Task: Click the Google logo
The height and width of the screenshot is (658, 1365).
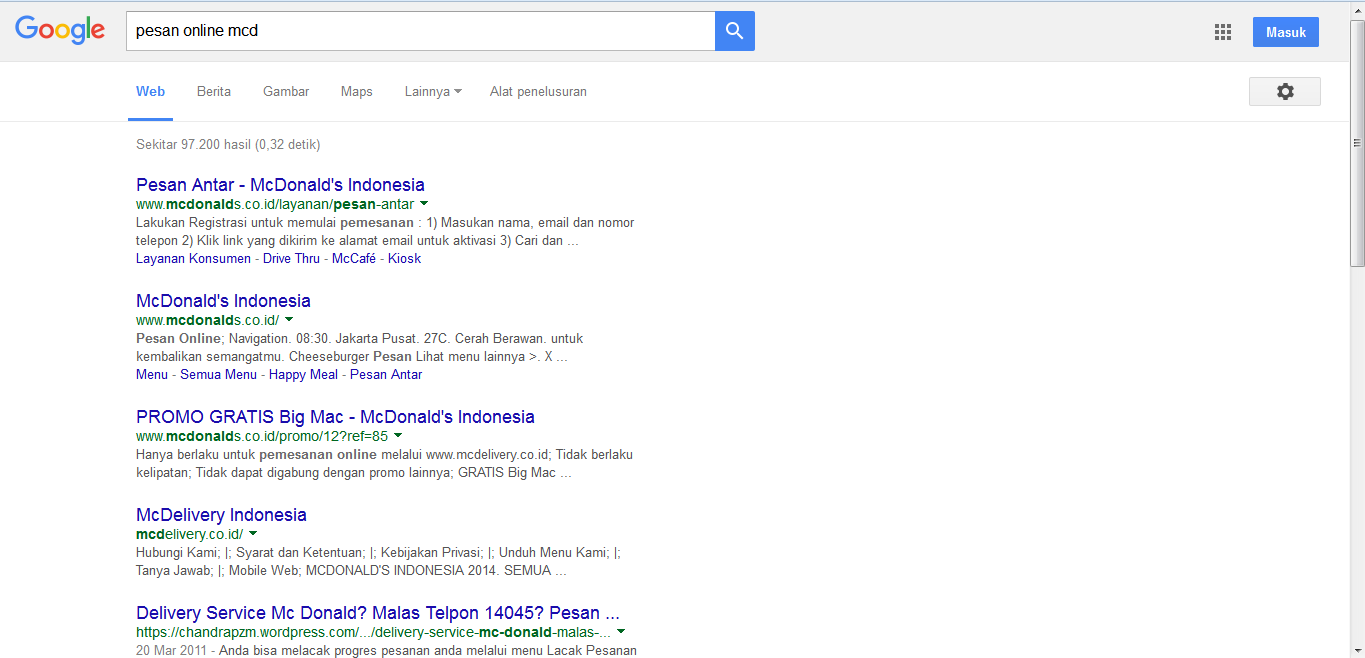Action: [60, 30]
